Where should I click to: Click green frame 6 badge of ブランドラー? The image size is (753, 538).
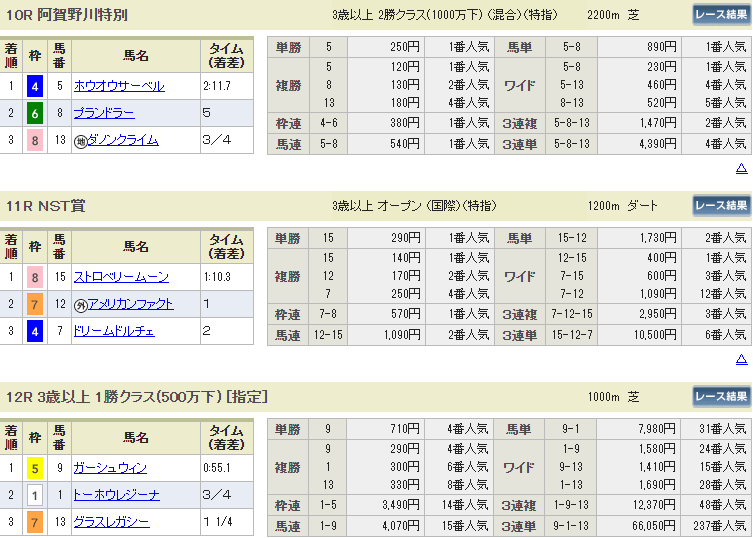pyautogui.click(x=35, y=113)
